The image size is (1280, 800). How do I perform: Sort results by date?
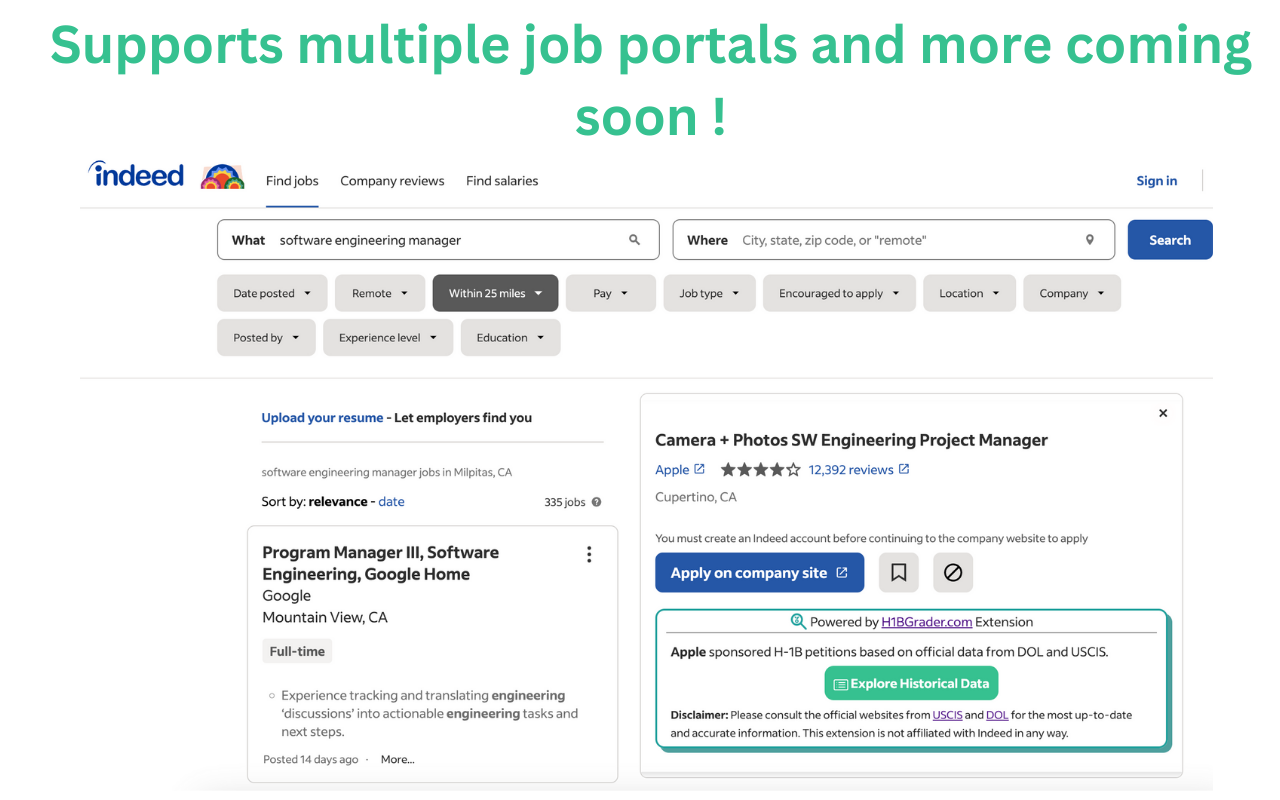tap(391, 502)
